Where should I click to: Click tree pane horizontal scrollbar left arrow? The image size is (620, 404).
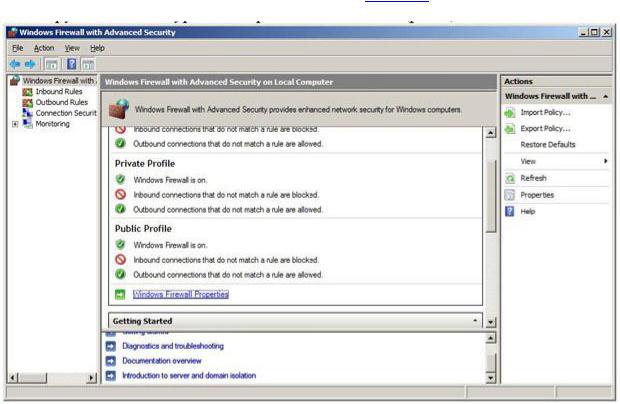point(13,378)
